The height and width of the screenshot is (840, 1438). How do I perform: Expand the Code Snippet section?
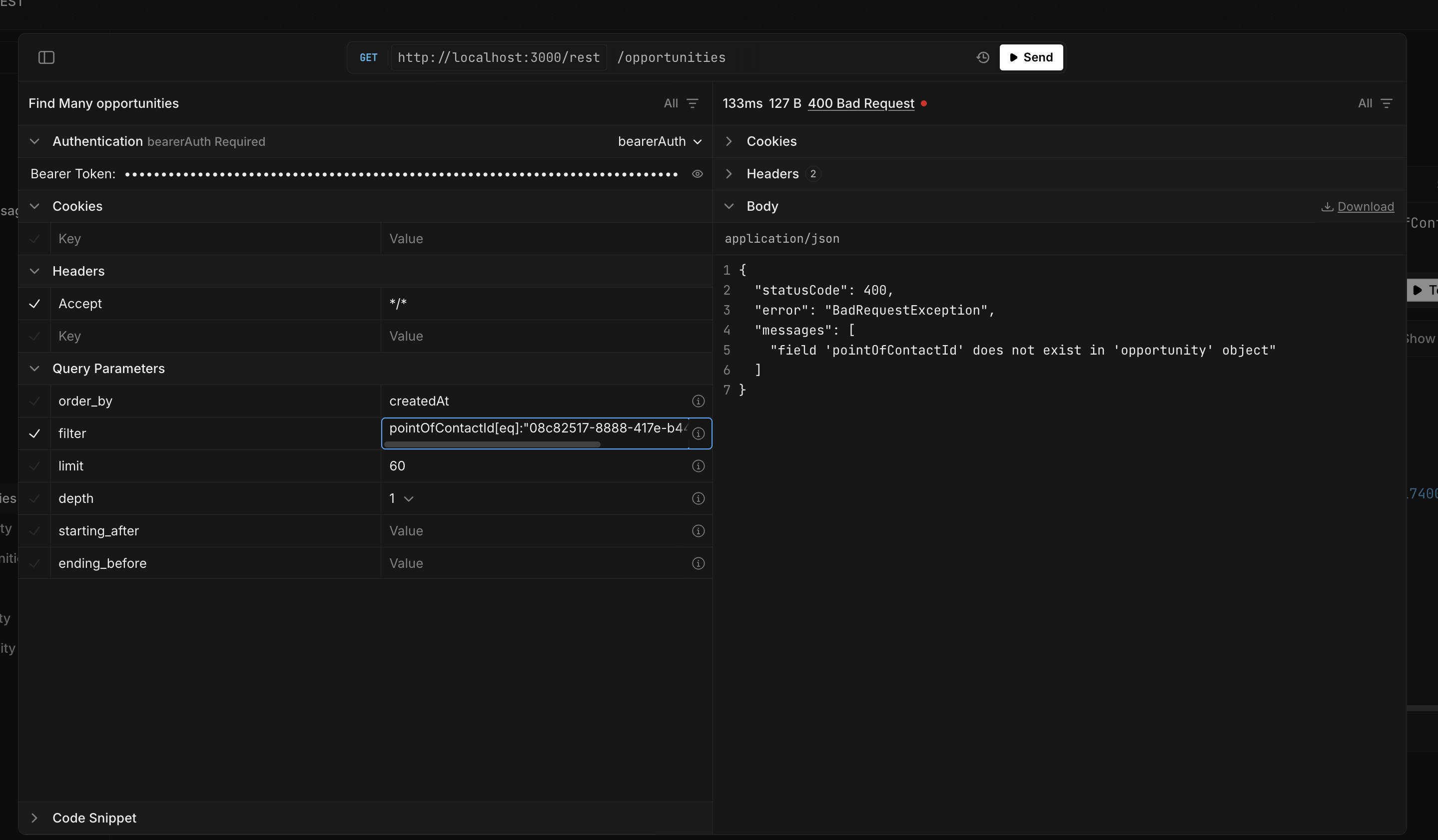[x=34, y=819]
